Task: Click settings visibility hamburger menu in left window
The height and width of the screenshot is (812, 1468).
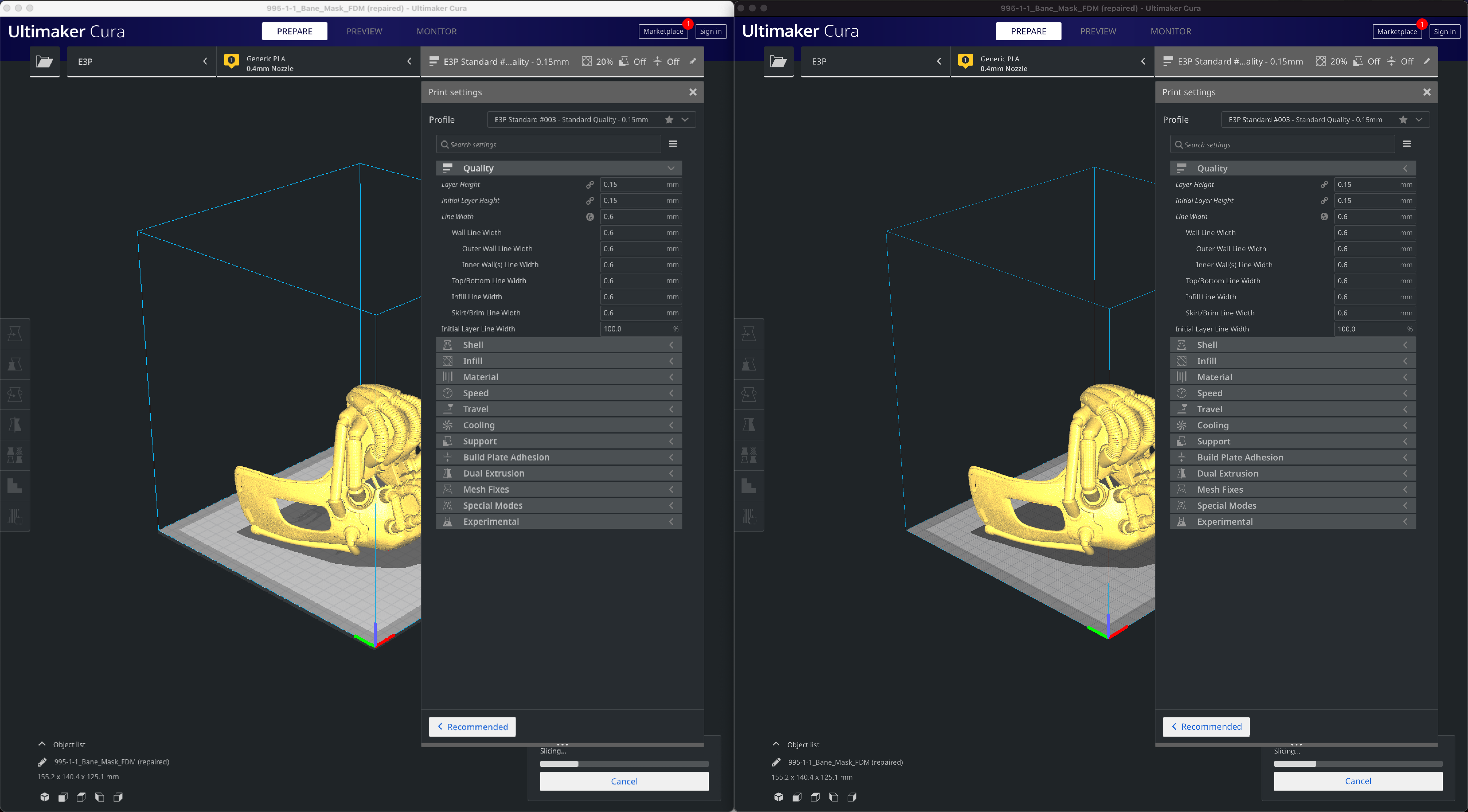Action: coord(673,144)
